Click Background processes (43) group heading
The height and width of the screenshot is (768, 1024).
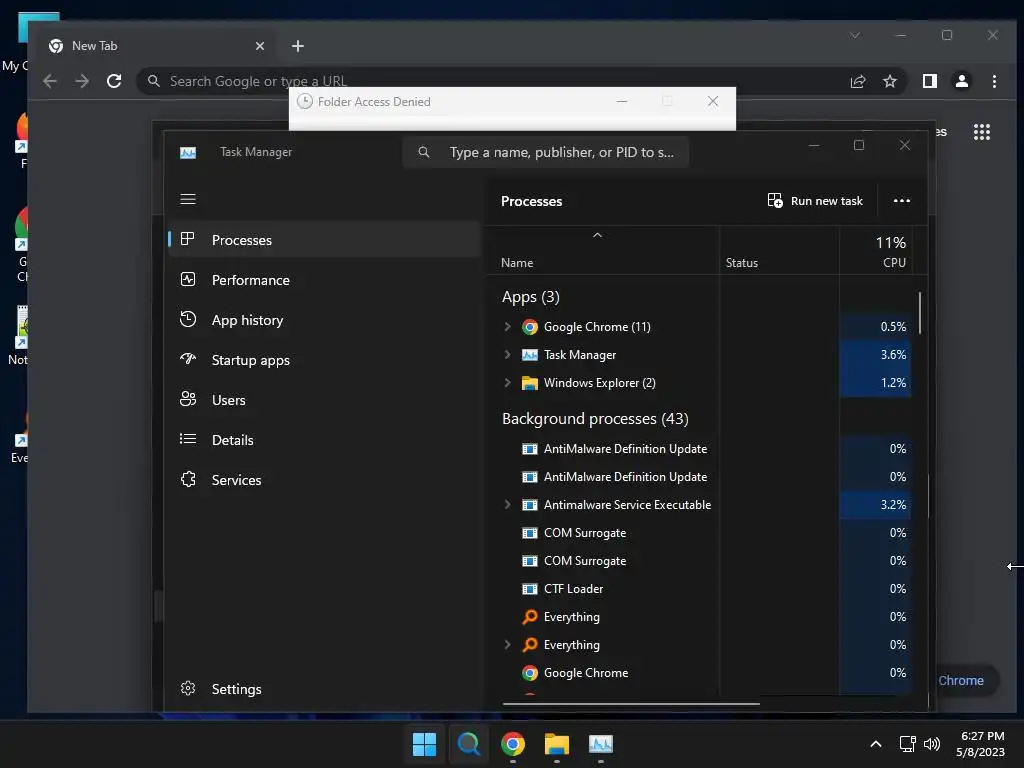(595, 419)
